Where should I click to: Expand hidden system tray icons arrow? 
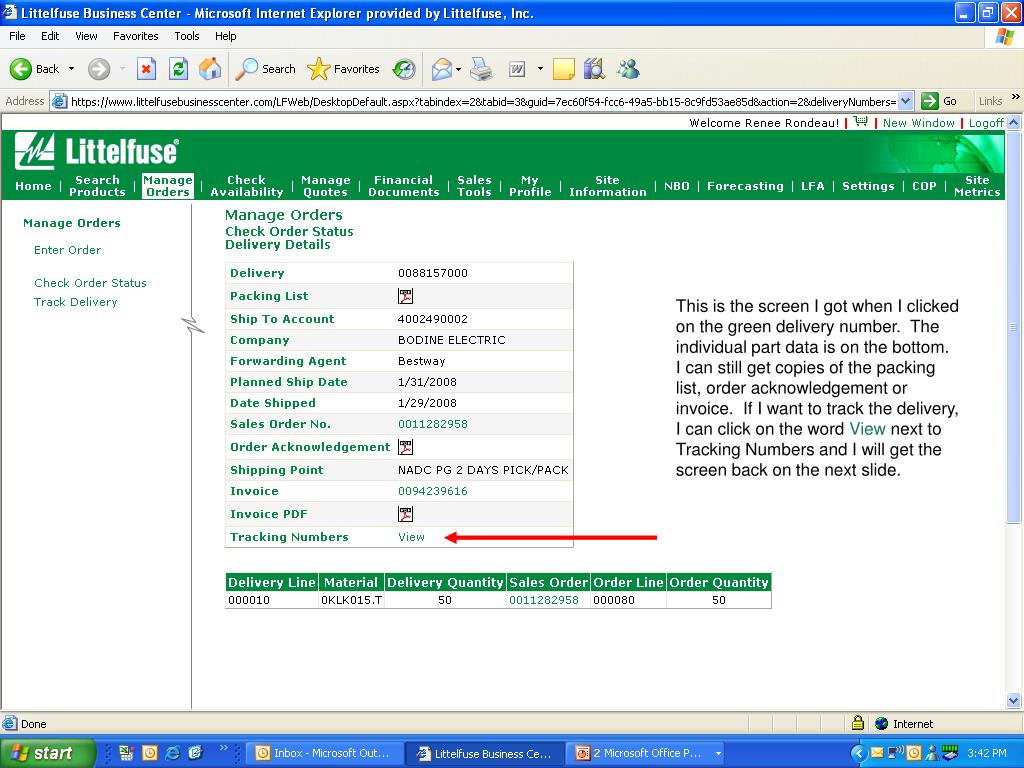tap(859, 753)
